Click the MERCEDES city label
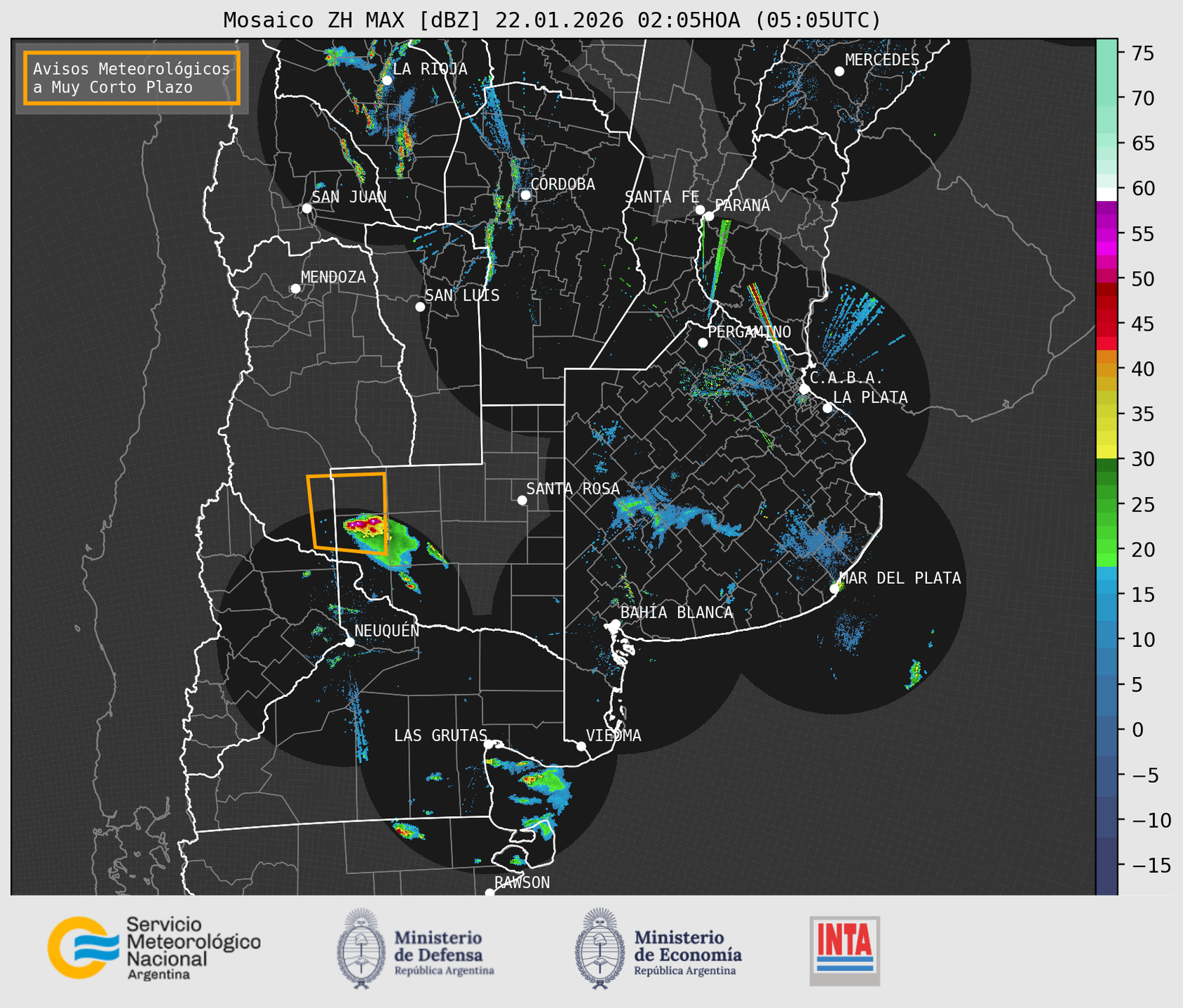 882,60
